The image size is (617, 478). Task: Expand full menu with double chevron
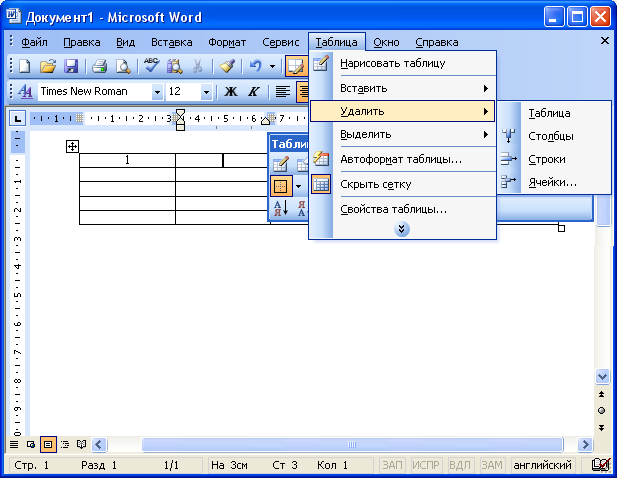401,229
